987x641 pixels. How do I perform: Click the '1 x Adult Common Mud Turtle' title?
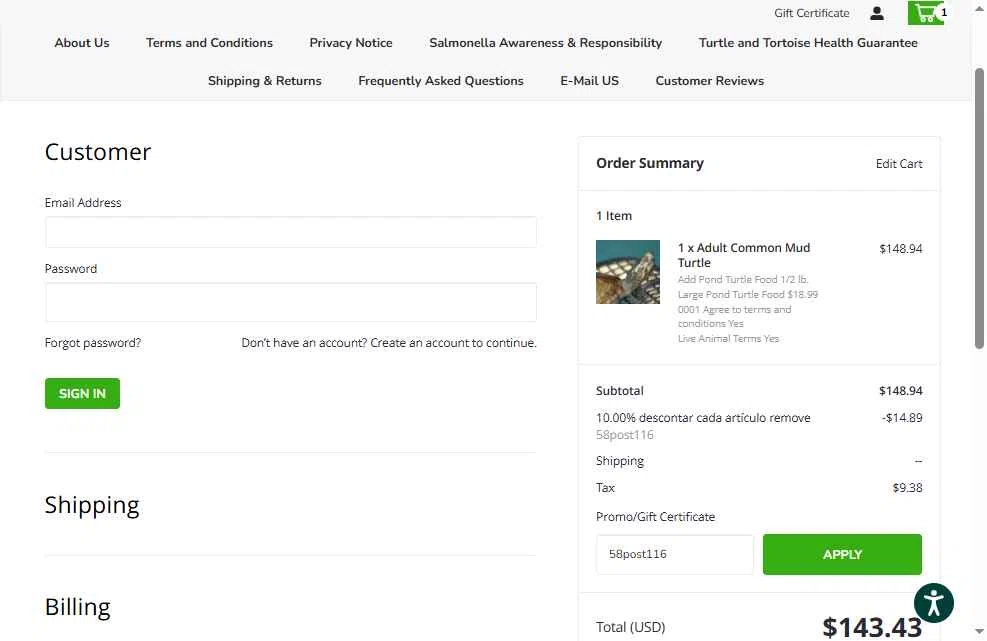743,255
